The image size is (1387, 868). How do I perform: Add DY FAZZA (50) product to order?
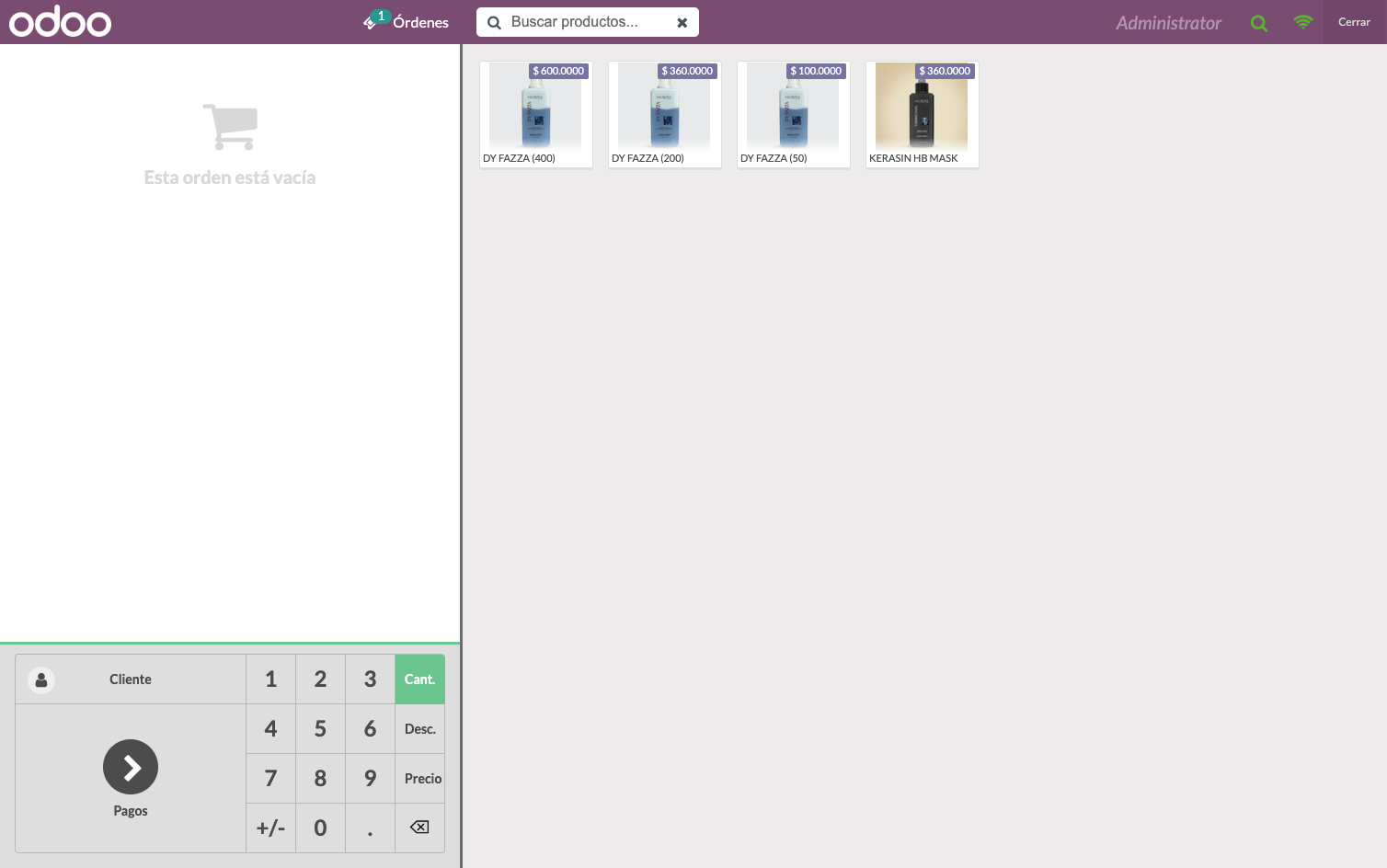(794, 115)
